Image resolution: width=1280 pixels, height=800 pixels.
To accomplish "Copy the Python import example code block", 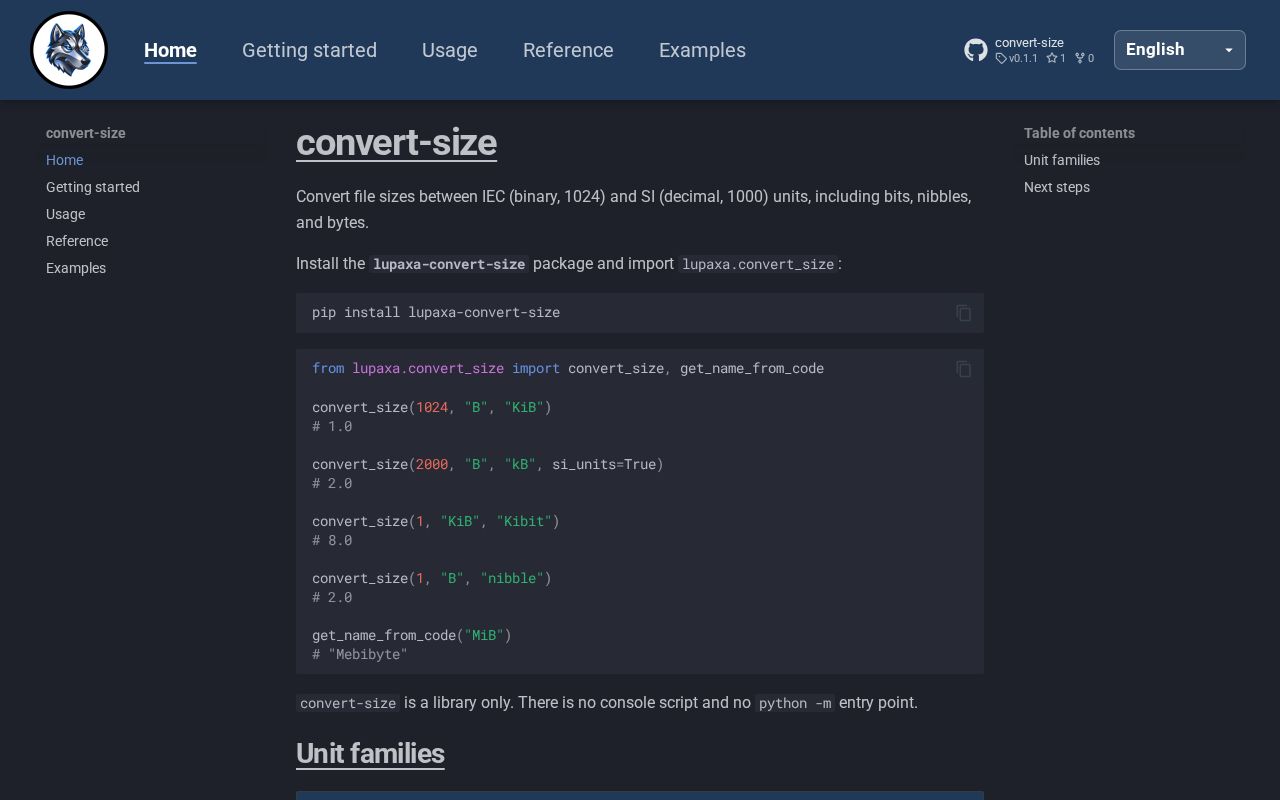I will point(964,369).
